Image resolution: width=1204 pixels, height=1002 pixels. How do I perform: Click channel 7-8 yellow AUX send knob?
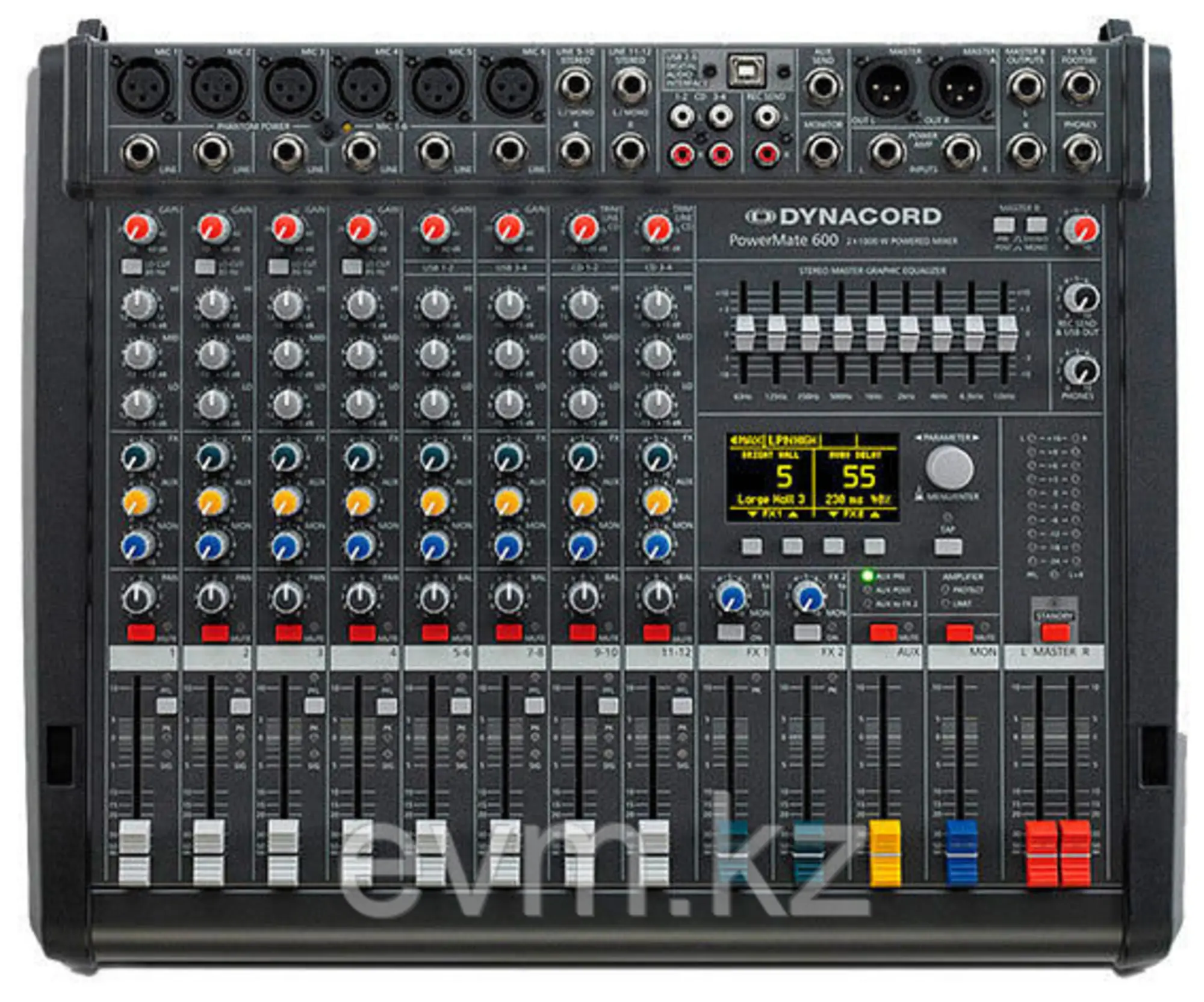507,502
